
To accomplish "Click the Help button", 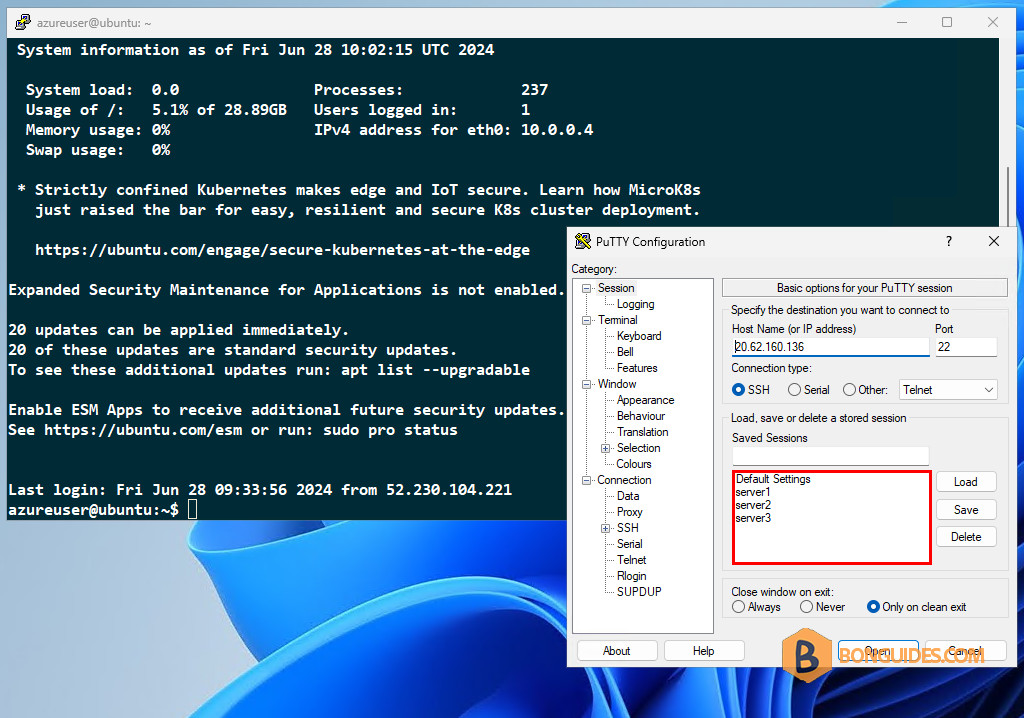I will 703,651.
